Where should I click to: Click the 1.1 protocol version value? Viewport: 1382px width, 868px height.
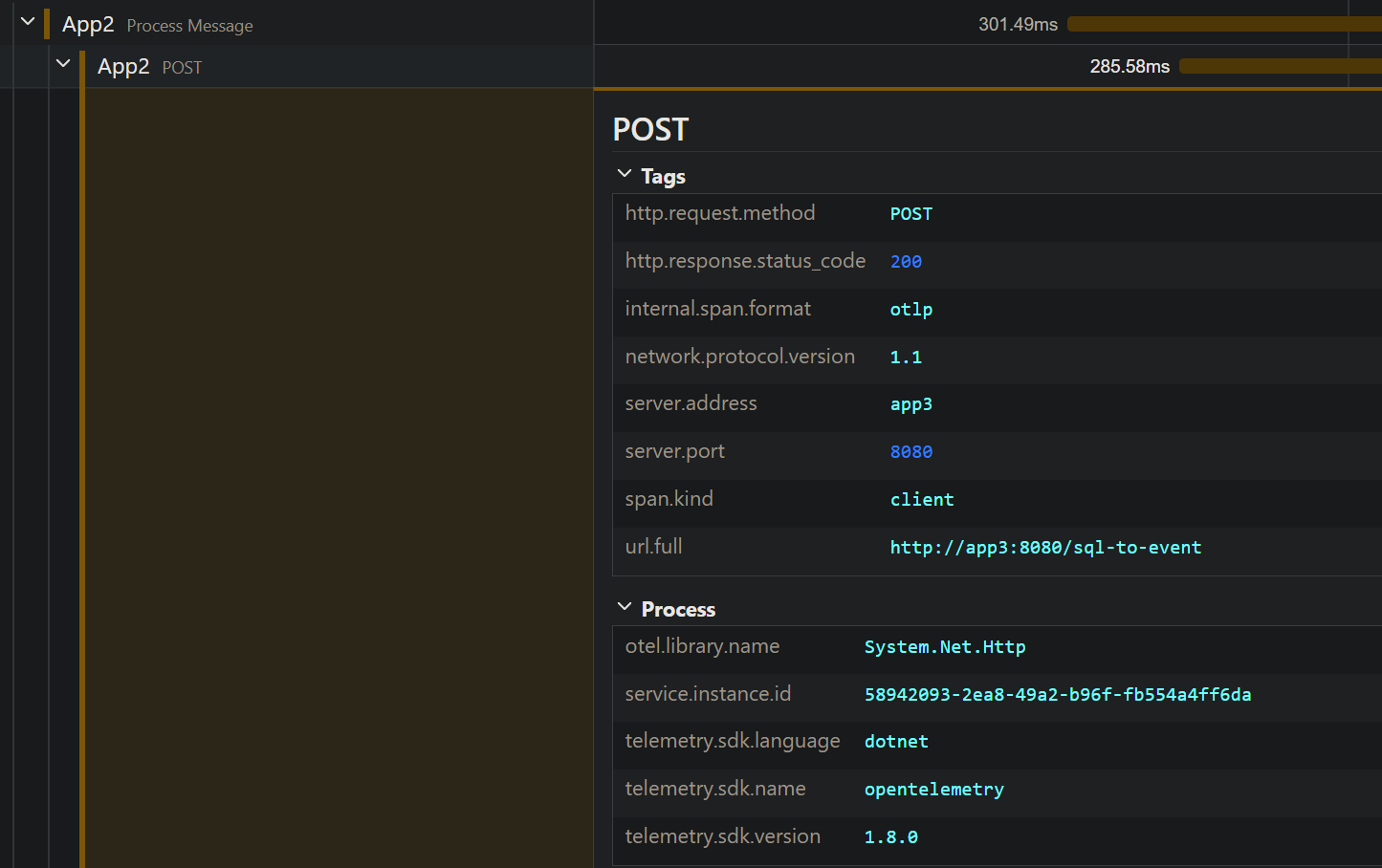click(906, 358)
